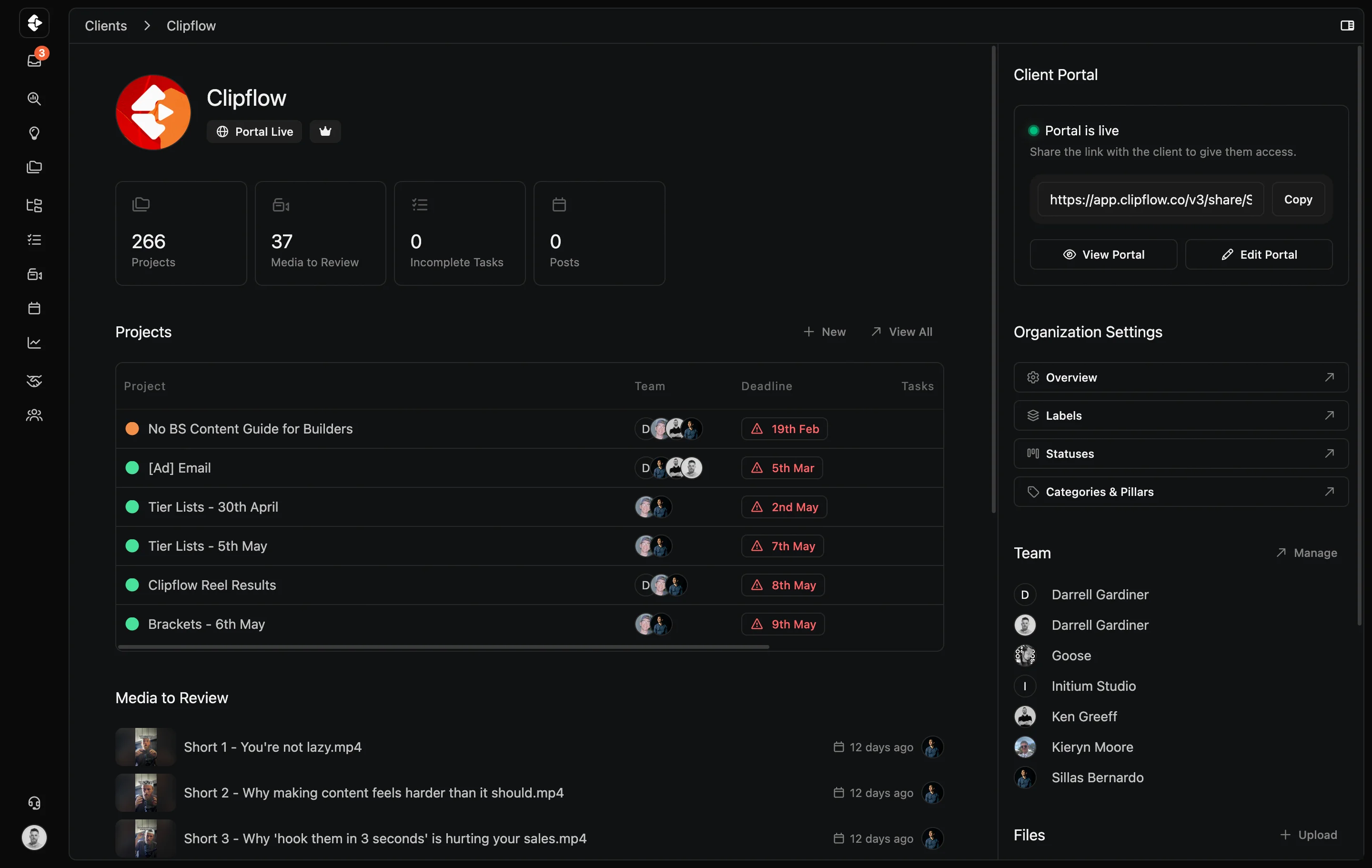The height and width of the screenshot is (868, 1372).
Task: Open the board layout sidebar icon
Action: coord(34,205)
